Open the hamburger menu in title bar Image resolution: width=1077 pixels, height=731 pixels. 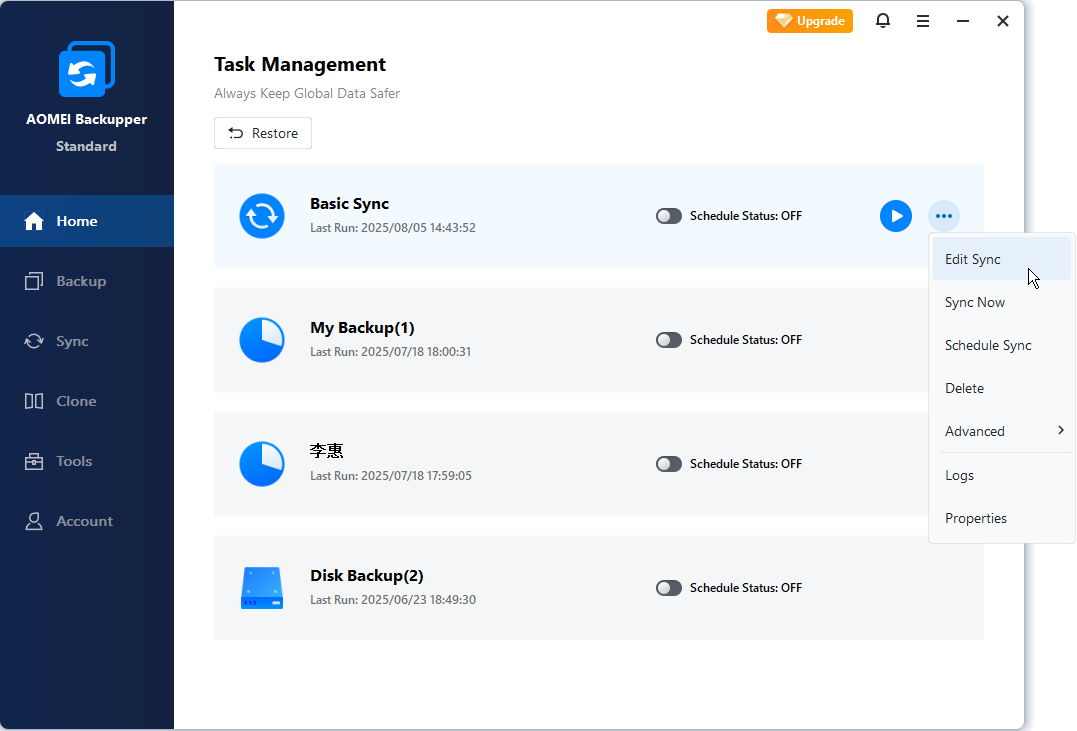(x=923, y=21)
